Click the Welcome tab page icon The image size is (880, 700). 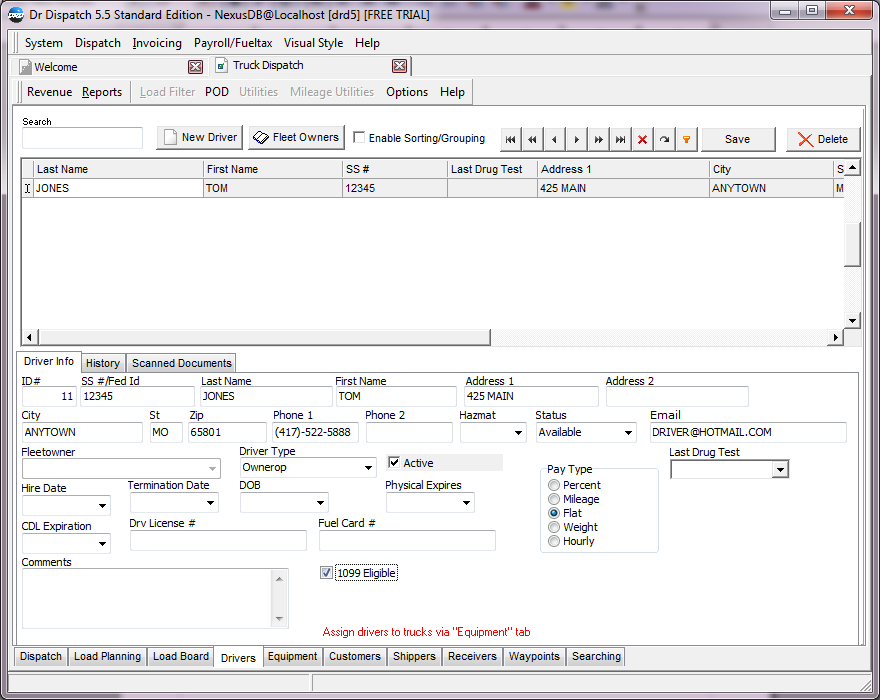click(25, 67)
